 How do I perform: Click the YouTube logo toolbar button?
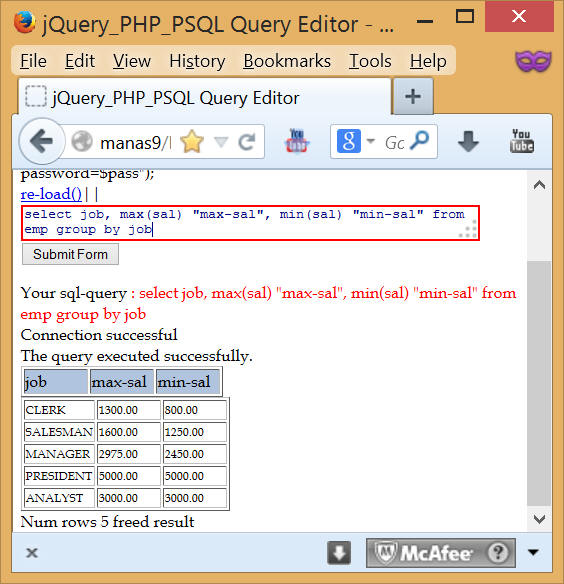coord(522,141)
